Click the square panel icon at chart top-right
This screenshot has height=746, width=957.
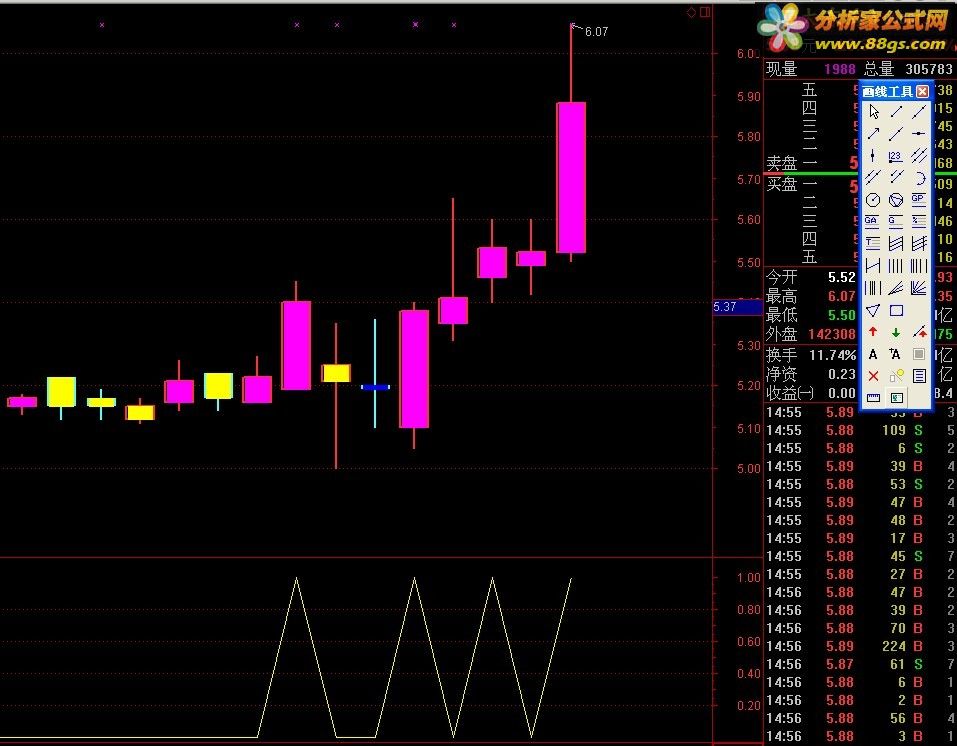pyautogui.click(x=705, y=12)
